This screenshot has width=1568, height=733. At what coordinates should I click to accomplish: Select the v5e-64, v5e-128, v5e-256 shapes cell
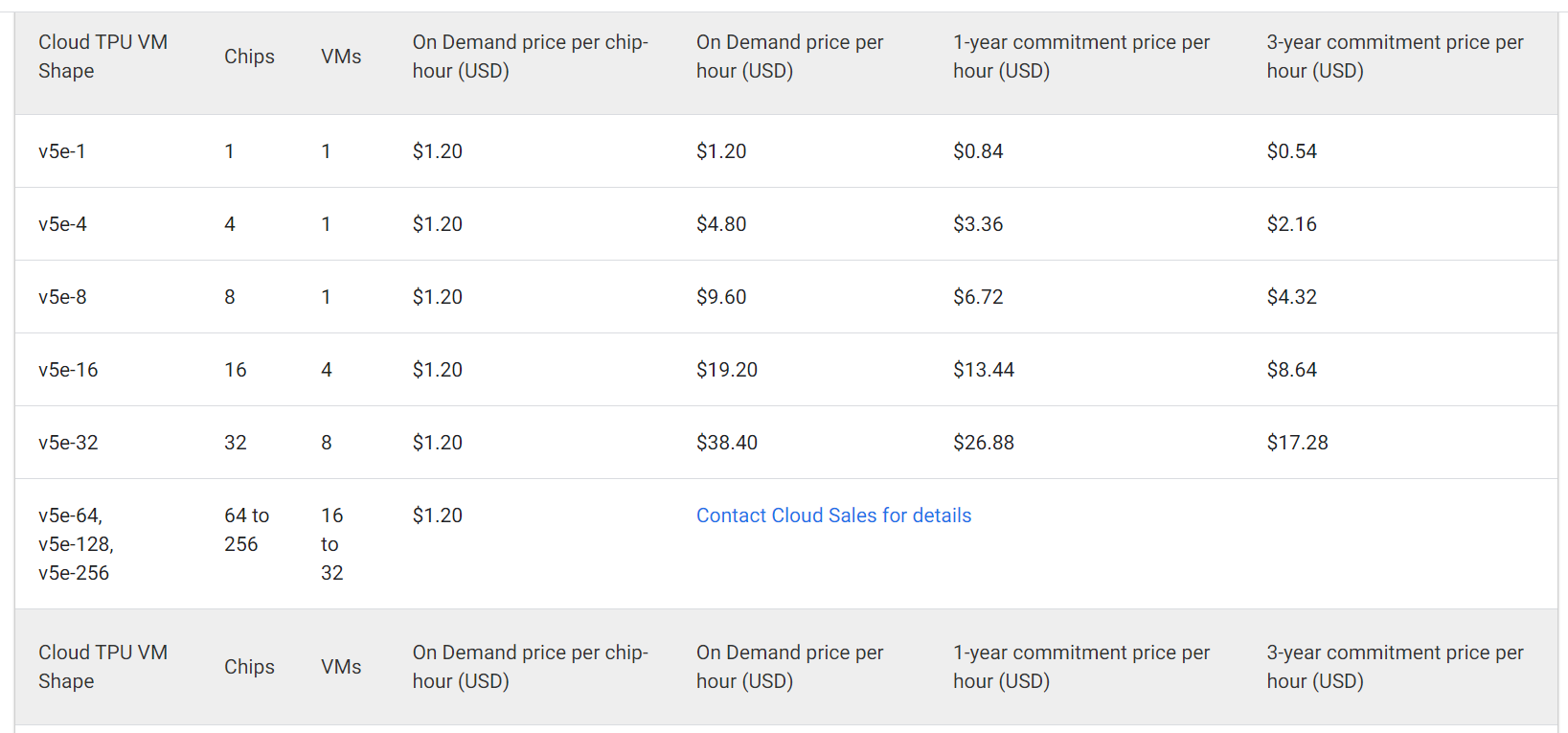pos(76,544)
